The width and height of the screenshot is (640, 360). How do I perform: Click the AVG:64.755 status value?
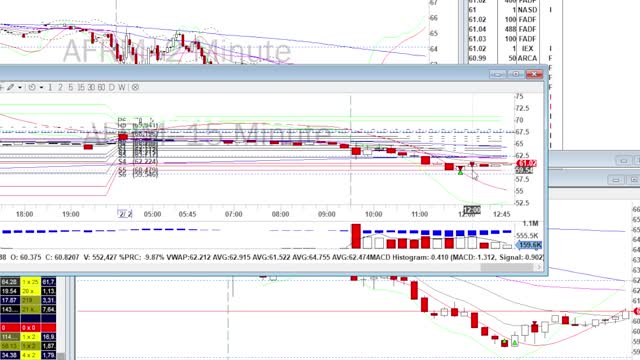pos(310,258)
